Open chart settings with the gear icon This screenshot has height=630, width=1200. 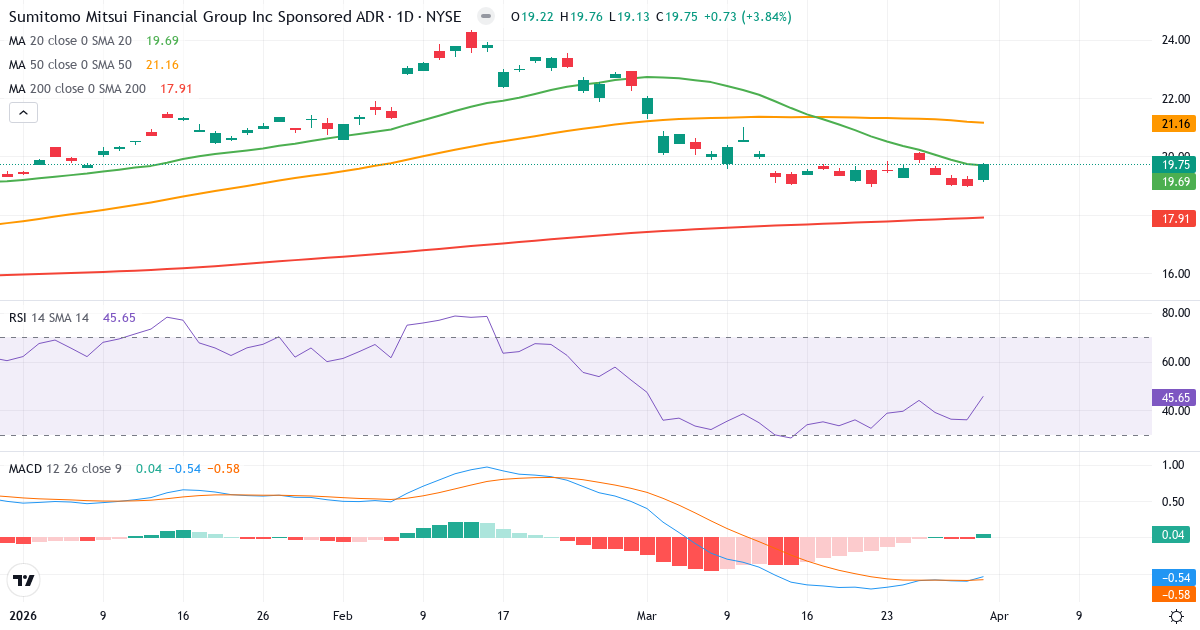tap(1178, 618)
